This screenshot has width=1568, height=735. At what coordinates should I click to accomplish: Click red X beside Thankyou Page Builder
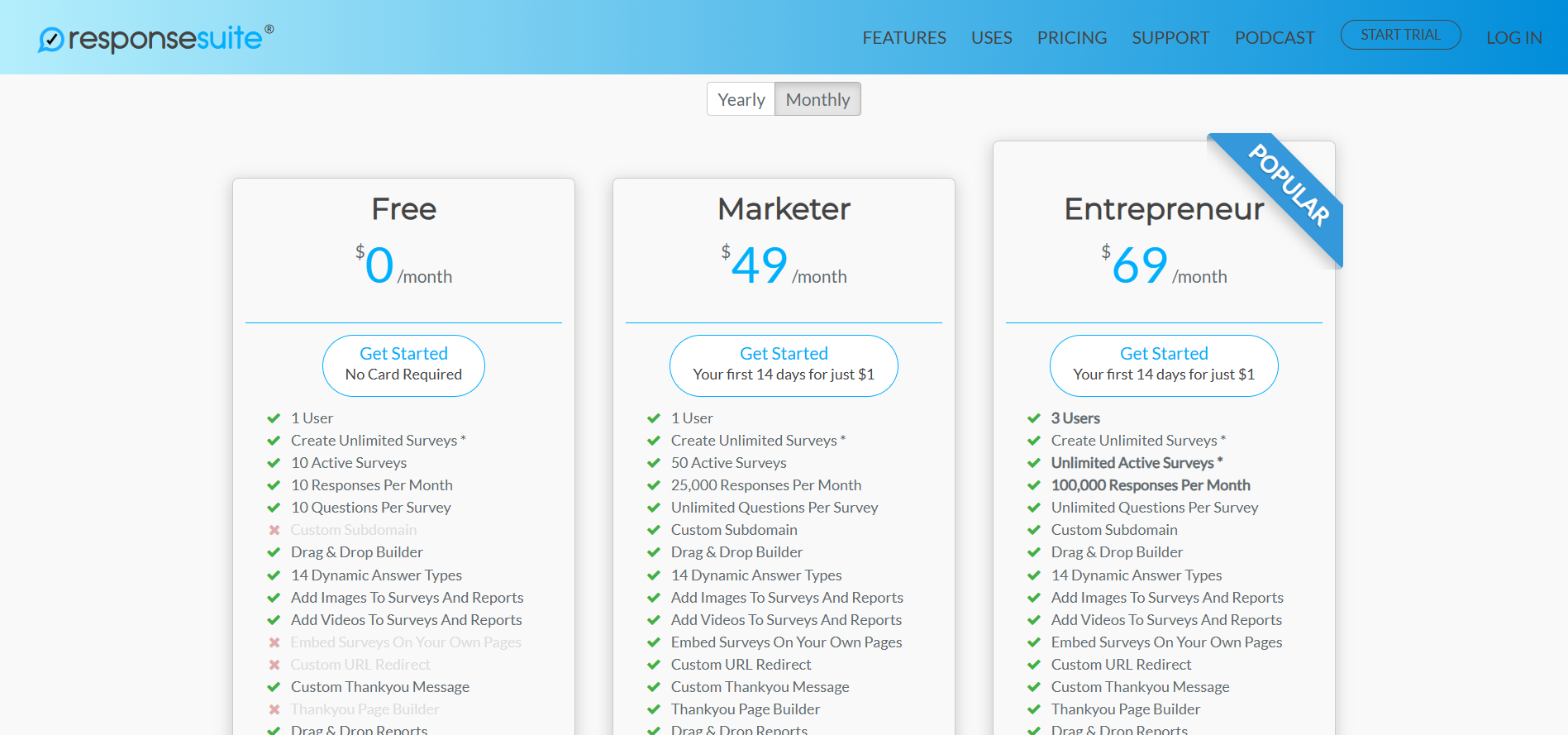pyautogui.click(x=274, y=709)
